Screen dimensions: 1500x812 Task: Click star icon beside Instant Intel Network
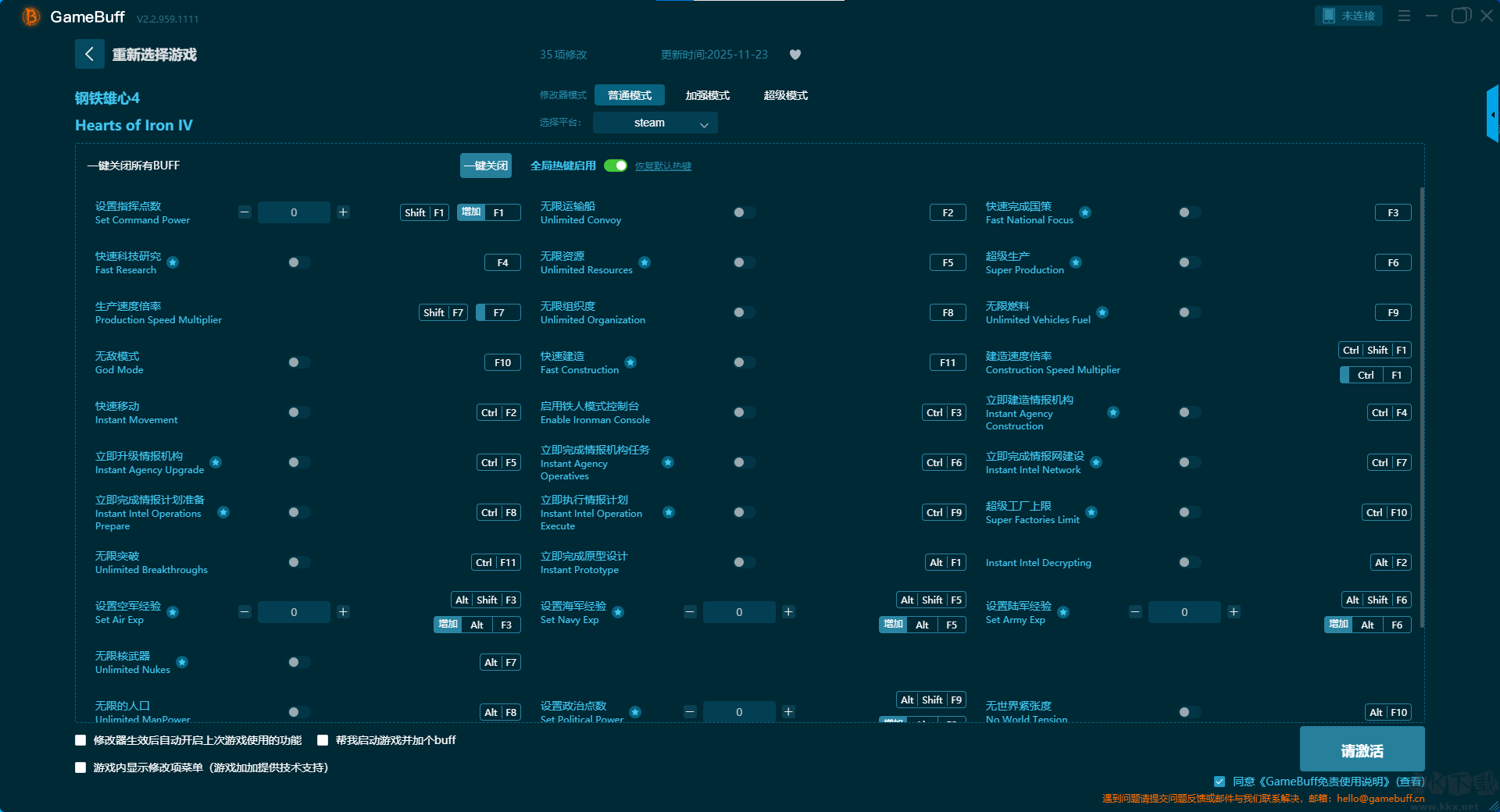click(x=1096, y=462)
